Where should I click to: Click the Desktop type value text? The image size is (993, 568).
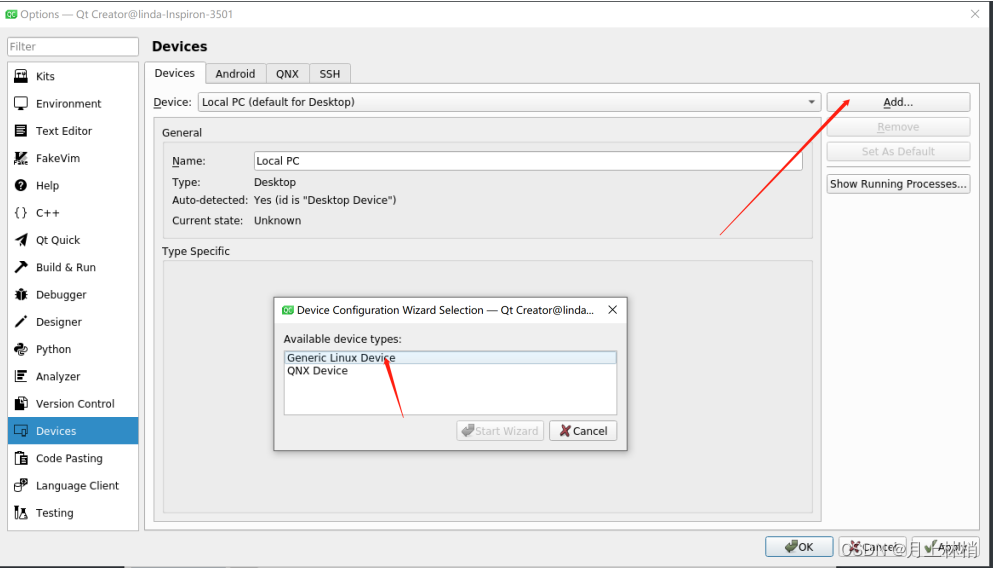(x=275, y=182)
